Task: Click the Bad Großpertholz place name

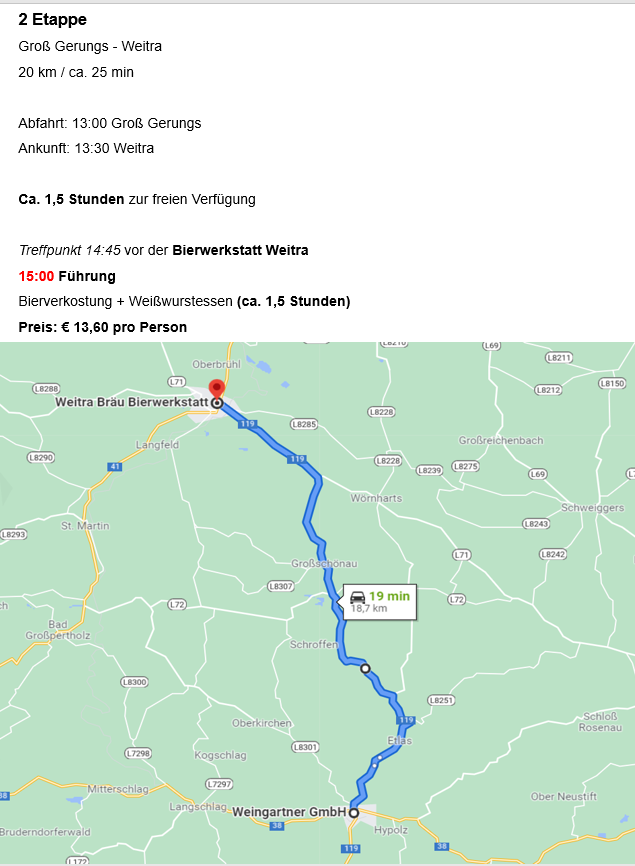Action: pos(57,630)
